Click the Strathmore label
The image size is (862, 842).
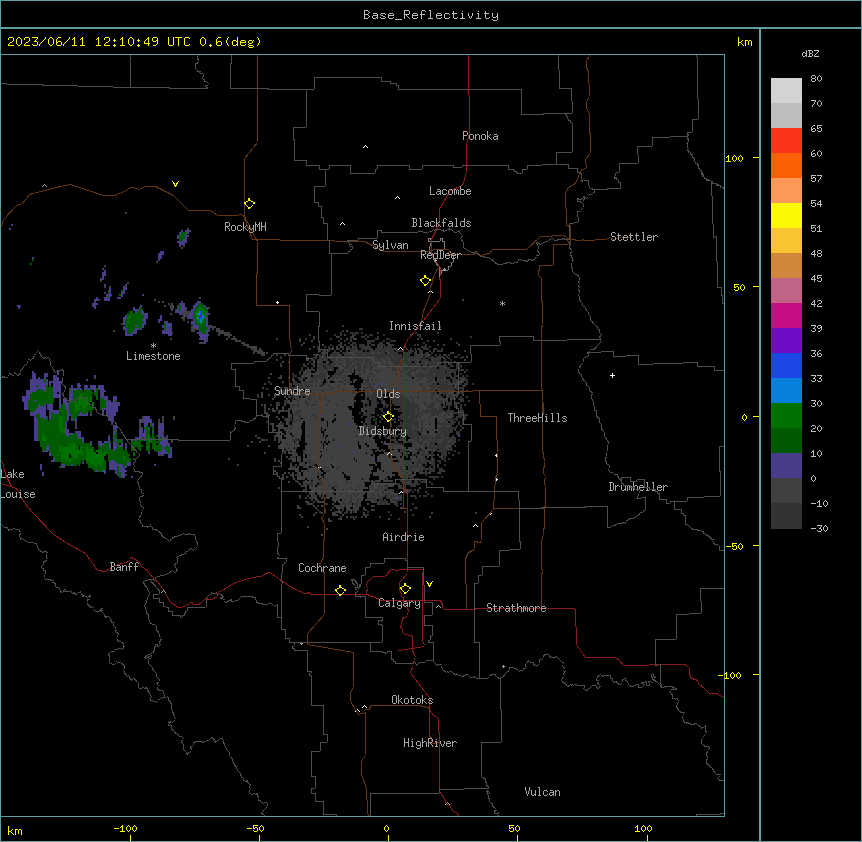516,608
